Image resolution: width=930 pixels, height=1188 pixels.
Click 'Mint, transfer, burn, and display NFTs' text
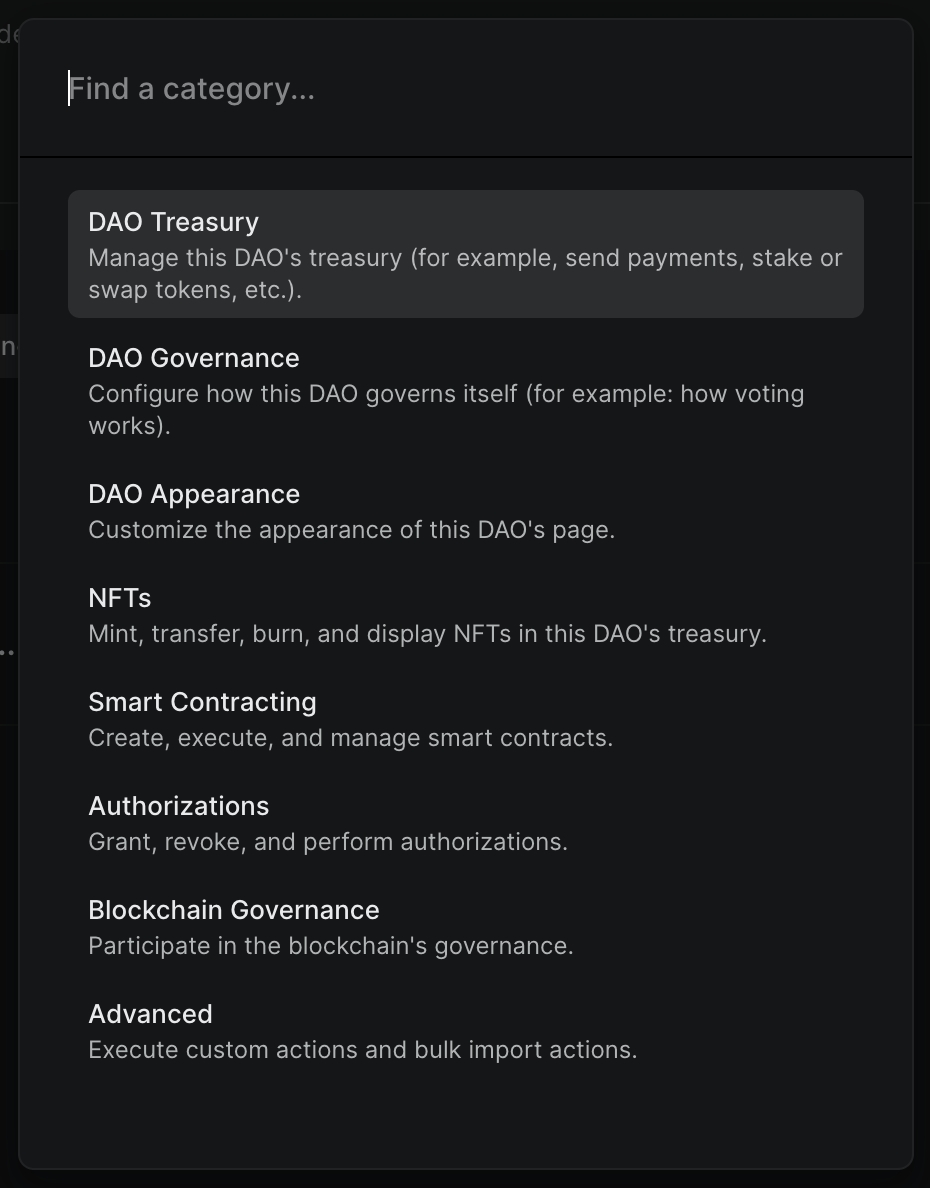(x=427, y=634)
